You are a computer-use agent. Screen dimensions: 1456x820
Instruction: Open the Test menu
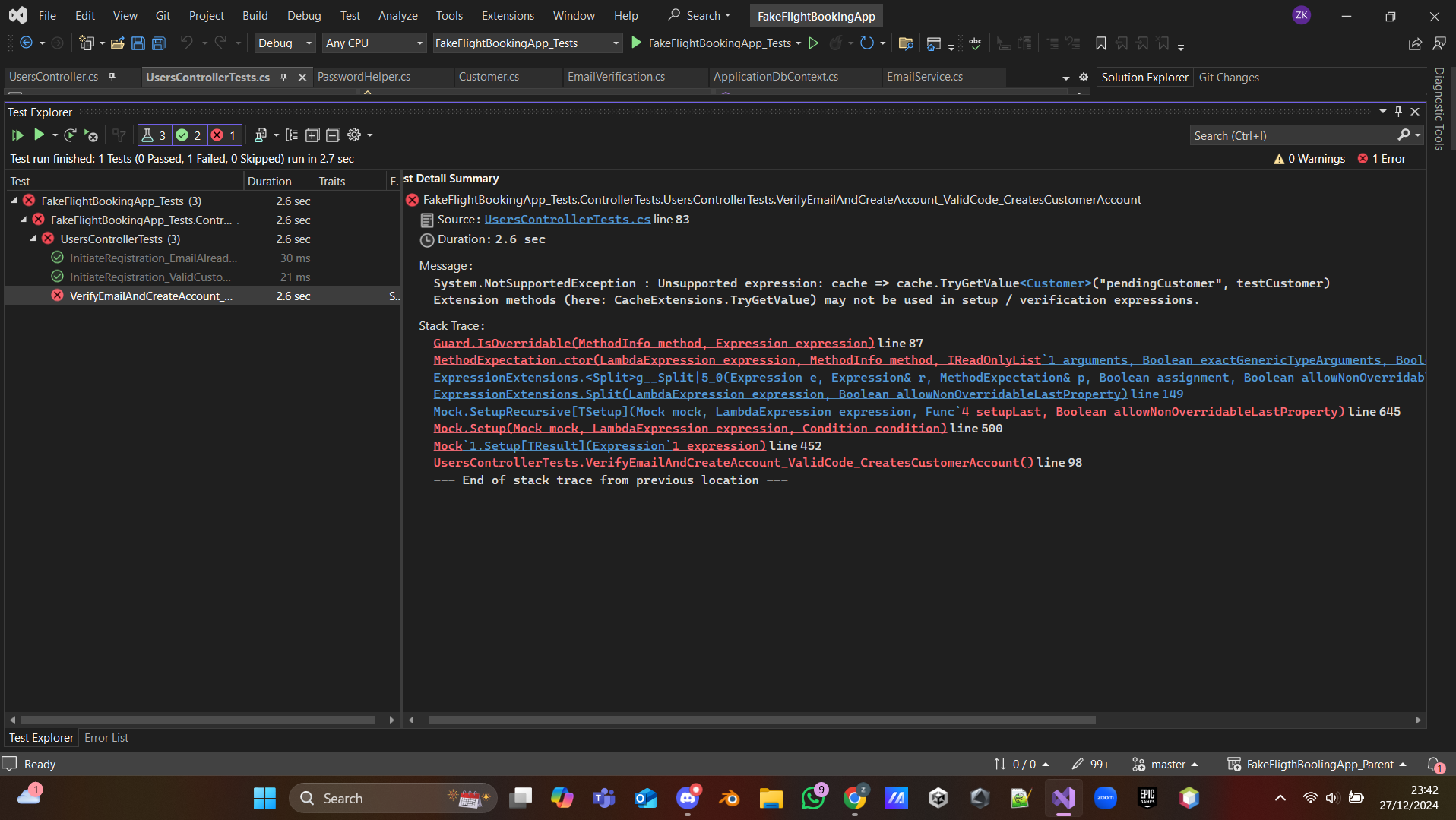350,15
